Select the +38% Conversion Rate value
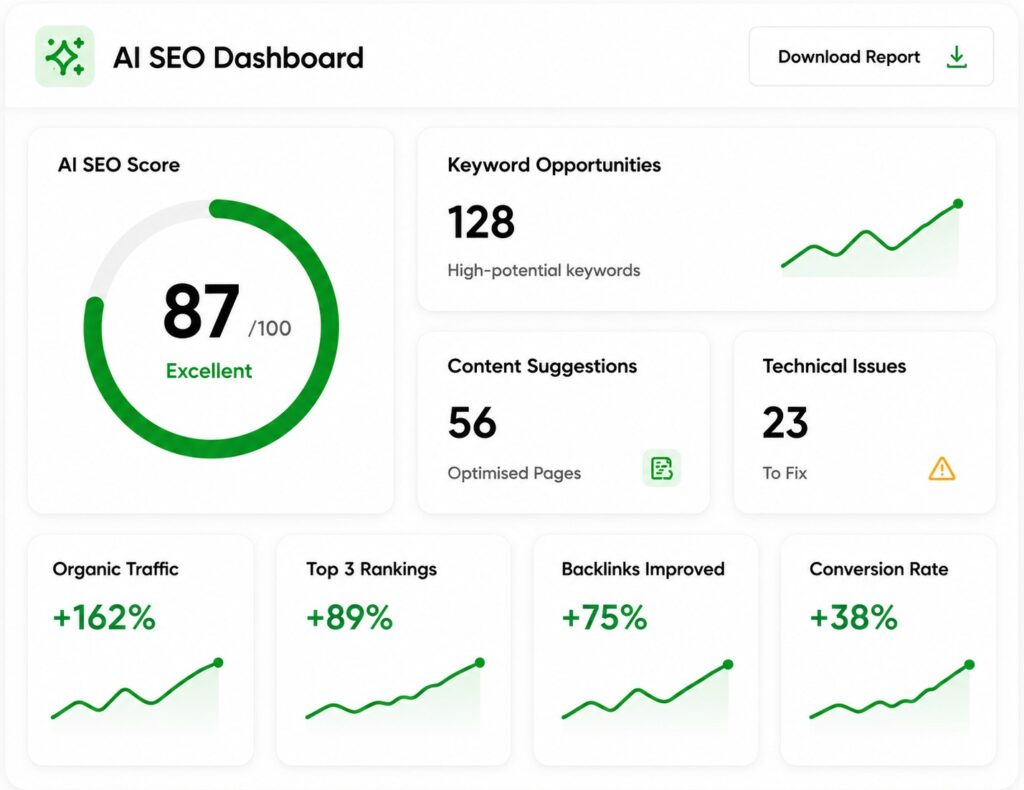Image resolution: width=1024 pixels, height=790 pixels. pos(854,618)
